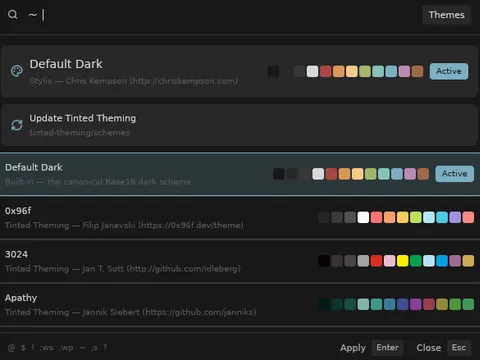Screen dimensions: 480x360
Task: Click the Chris Kempson author text
Action: (96, 81)
